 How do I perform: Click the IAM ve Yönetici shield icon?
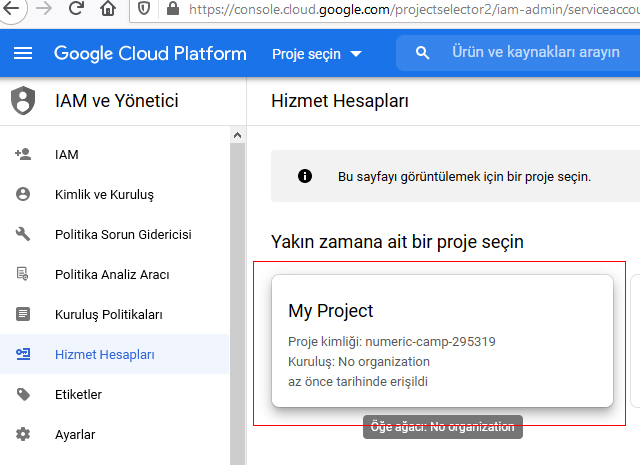(x=23, y=100)
